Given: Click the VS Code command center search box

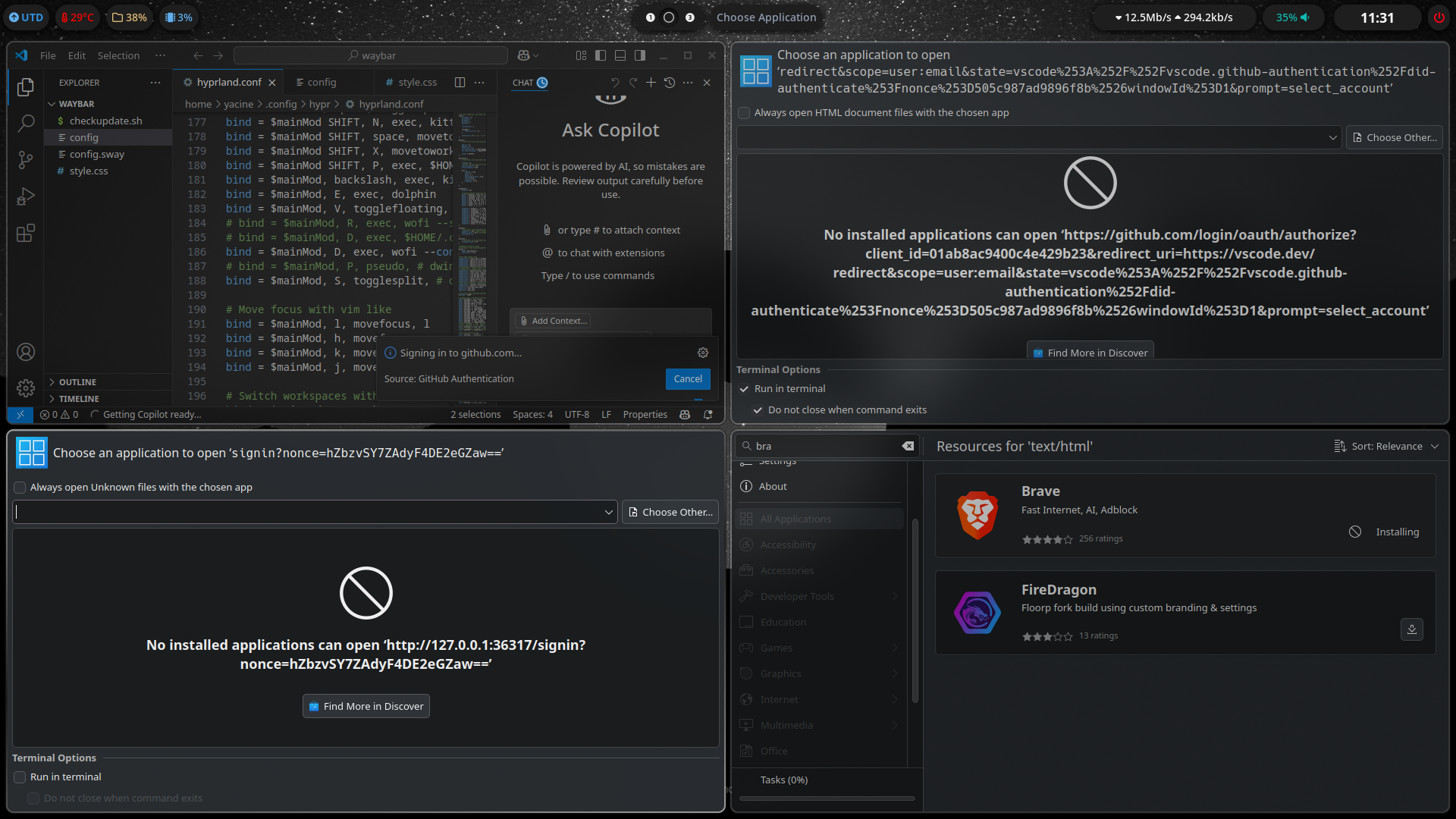Looking at the screenshot, I should [371, 55].
